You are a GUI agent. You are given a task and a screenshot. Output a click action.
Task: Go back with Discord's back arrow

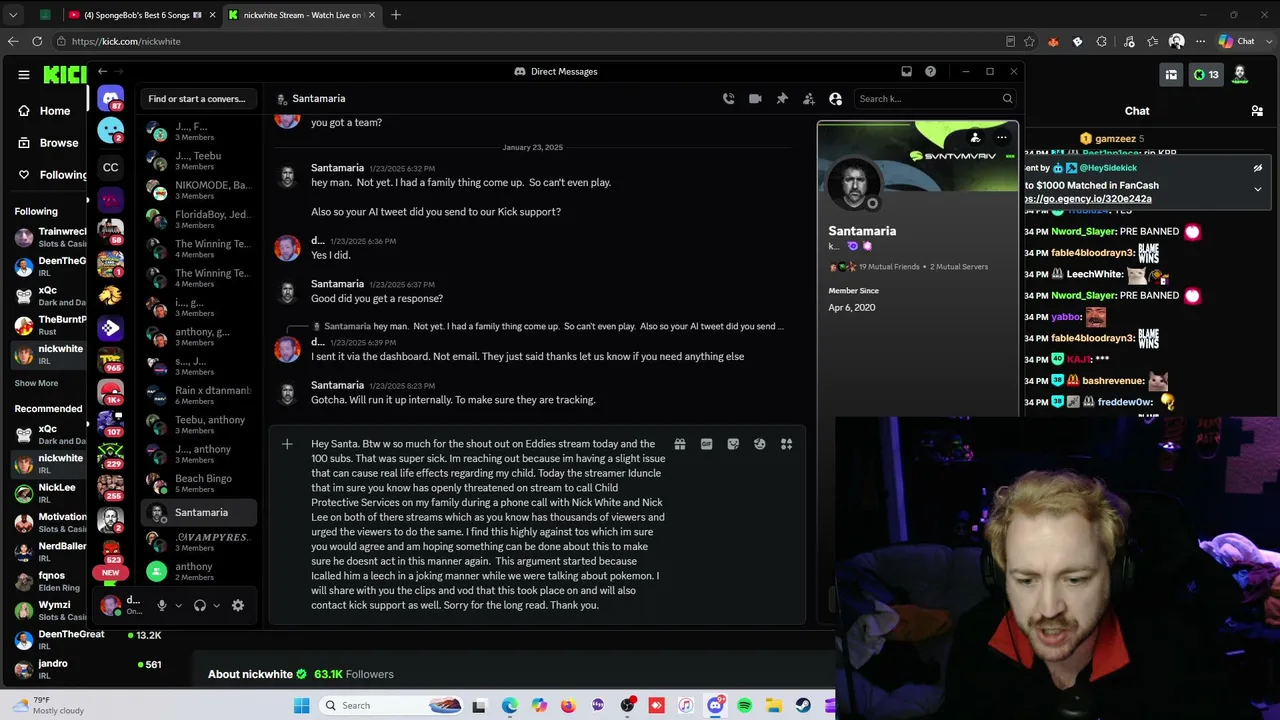pos(102,71)
